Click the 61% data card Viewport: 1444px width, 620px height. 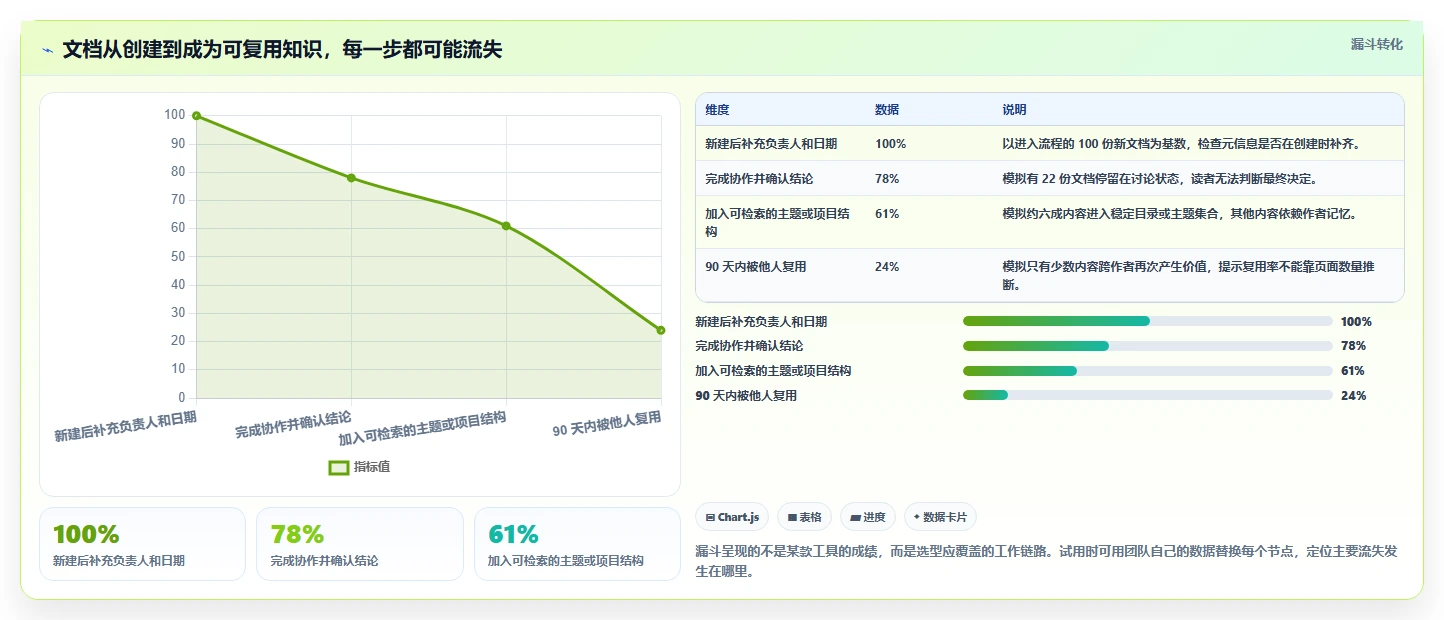click(x=577, y=544)
